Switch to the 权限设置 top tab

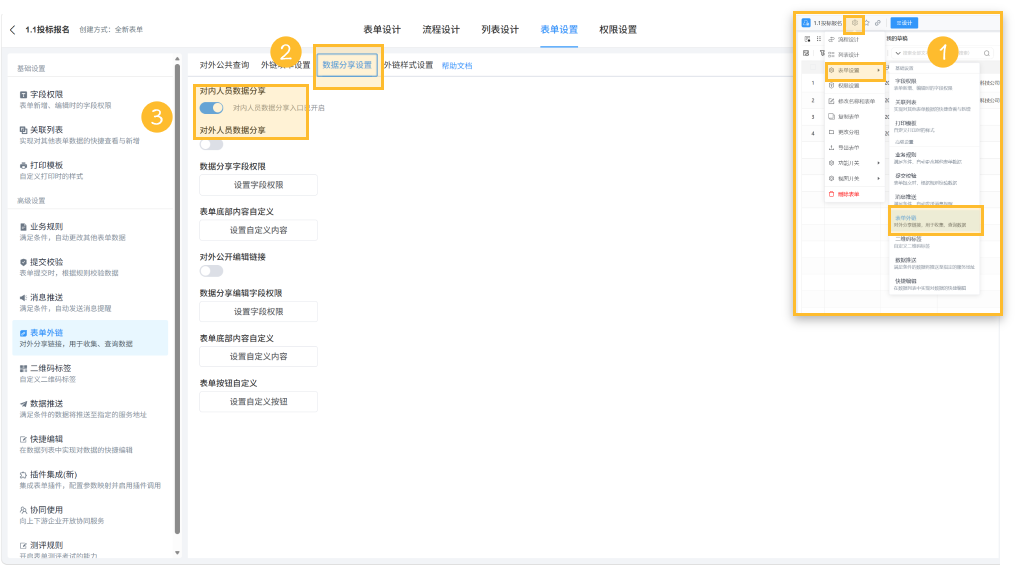click(x=618, y=30)
